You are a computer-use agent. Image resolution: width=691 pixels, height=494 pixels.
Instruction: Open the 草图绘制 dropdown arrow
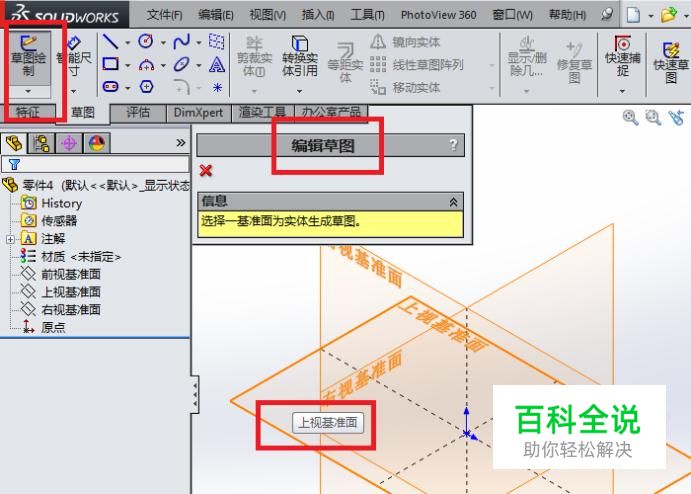click(28, 91)
